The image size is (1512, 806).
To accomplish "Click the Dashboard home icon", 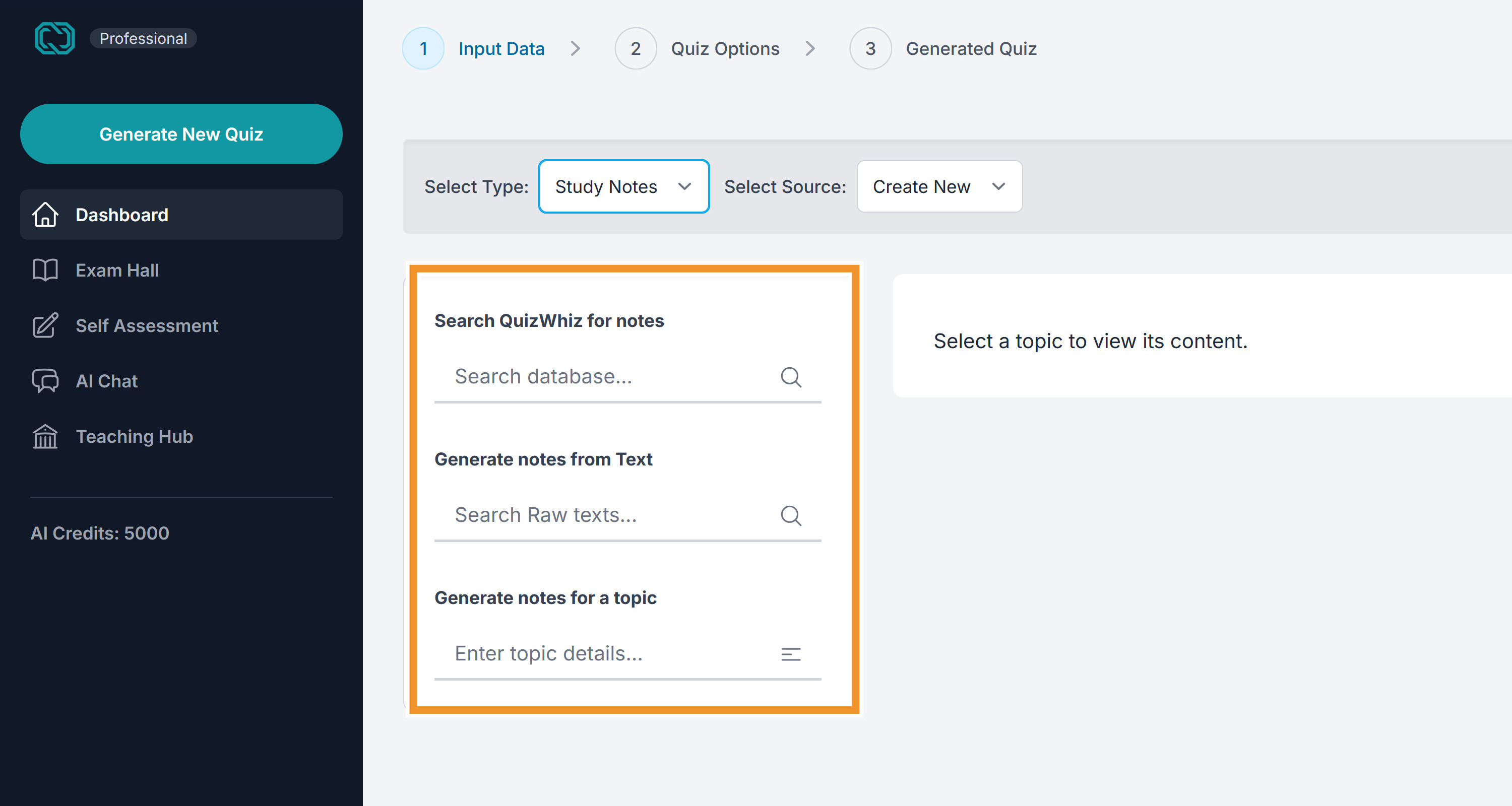I will tap(45, 215).
